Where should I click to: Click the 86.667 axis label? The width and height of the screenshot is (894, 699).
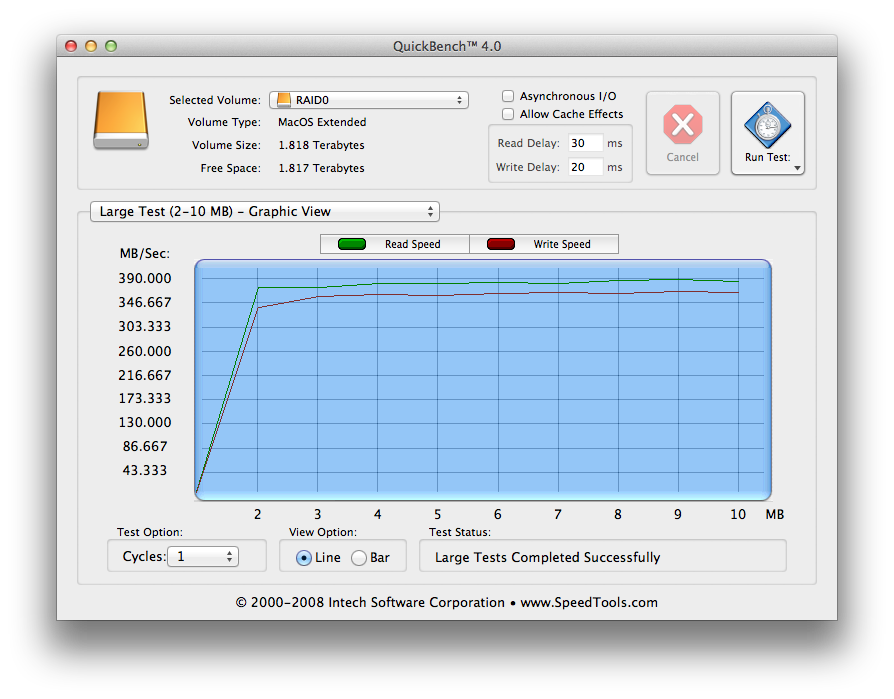coord(145,446)
